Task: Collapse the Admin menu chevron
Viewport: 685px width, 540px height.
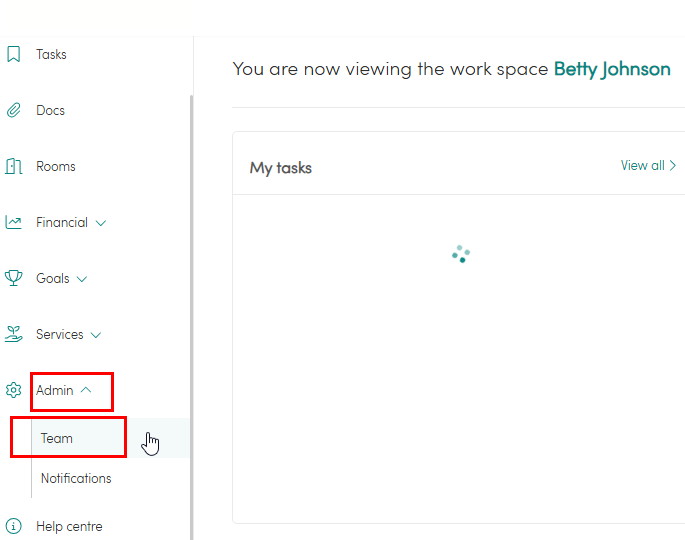Action: [86, 390]
